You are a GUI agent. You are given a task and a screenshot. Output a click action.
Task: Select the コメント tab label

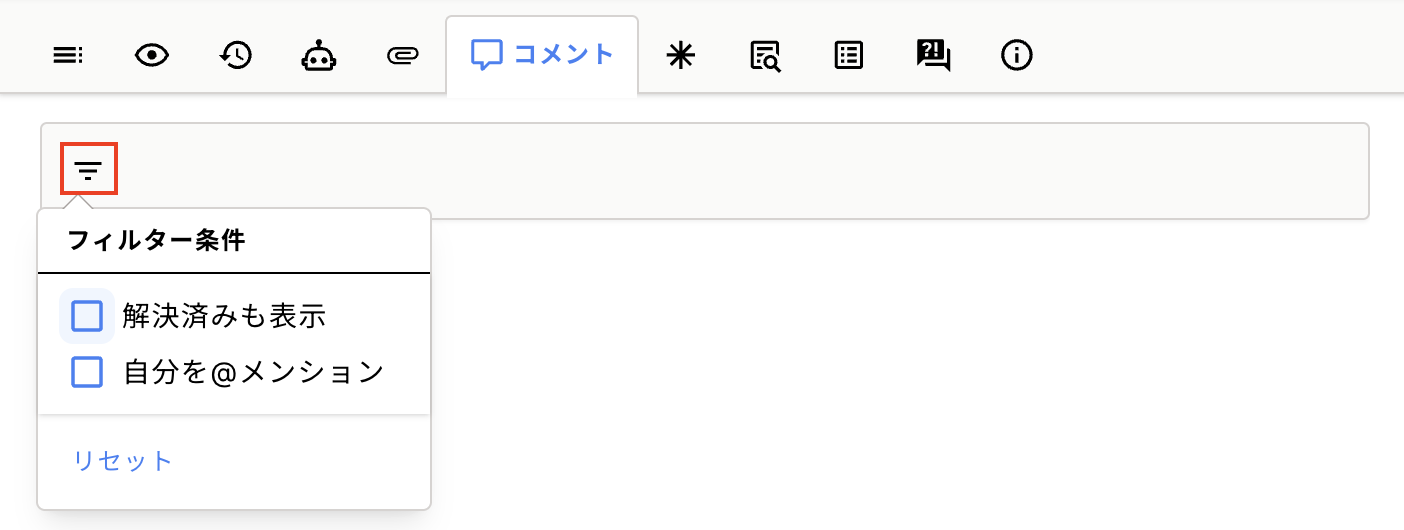coord(563,55)
